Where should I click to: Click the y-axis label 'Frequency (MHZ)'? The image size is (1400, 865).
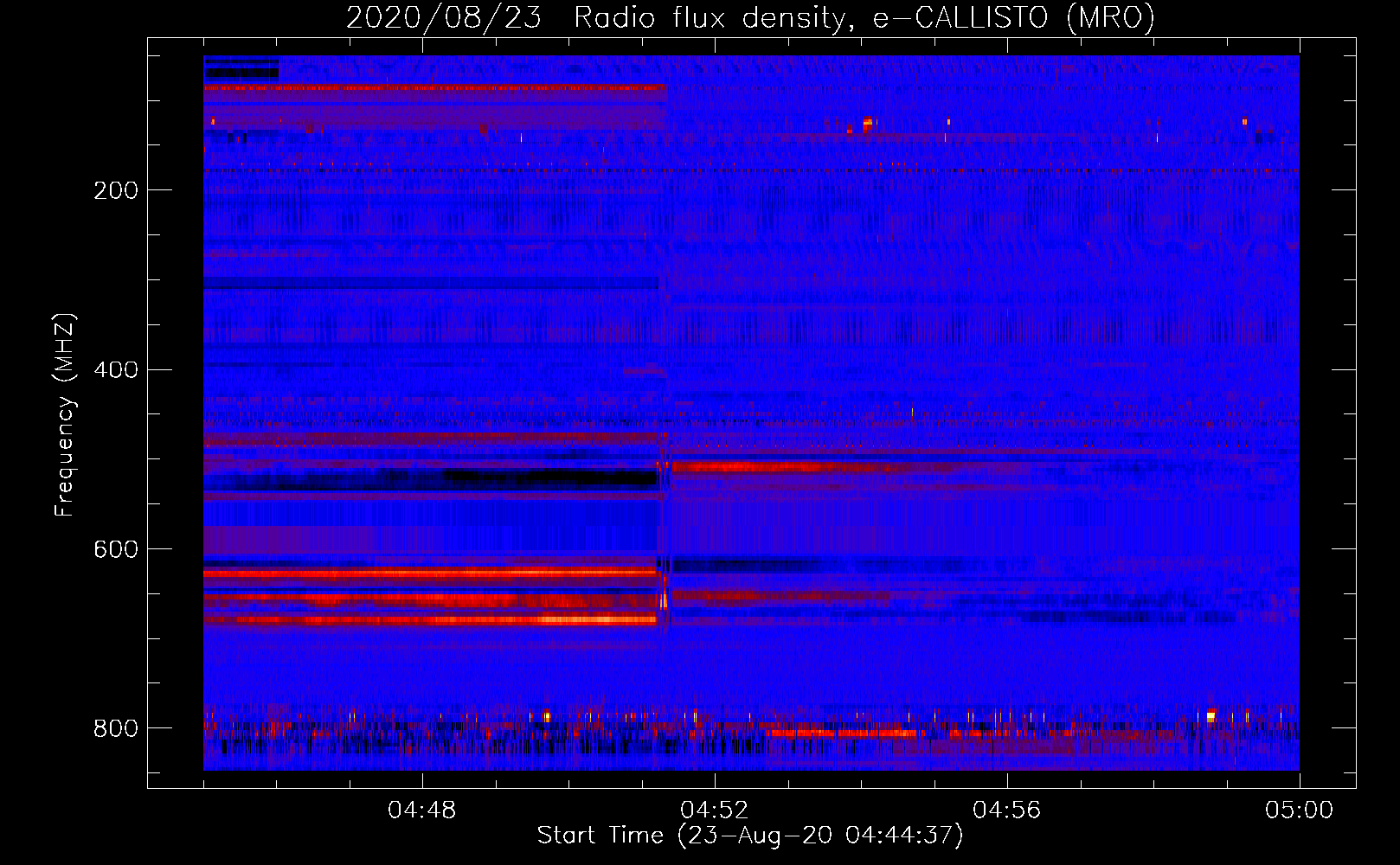tap(65, 415)
